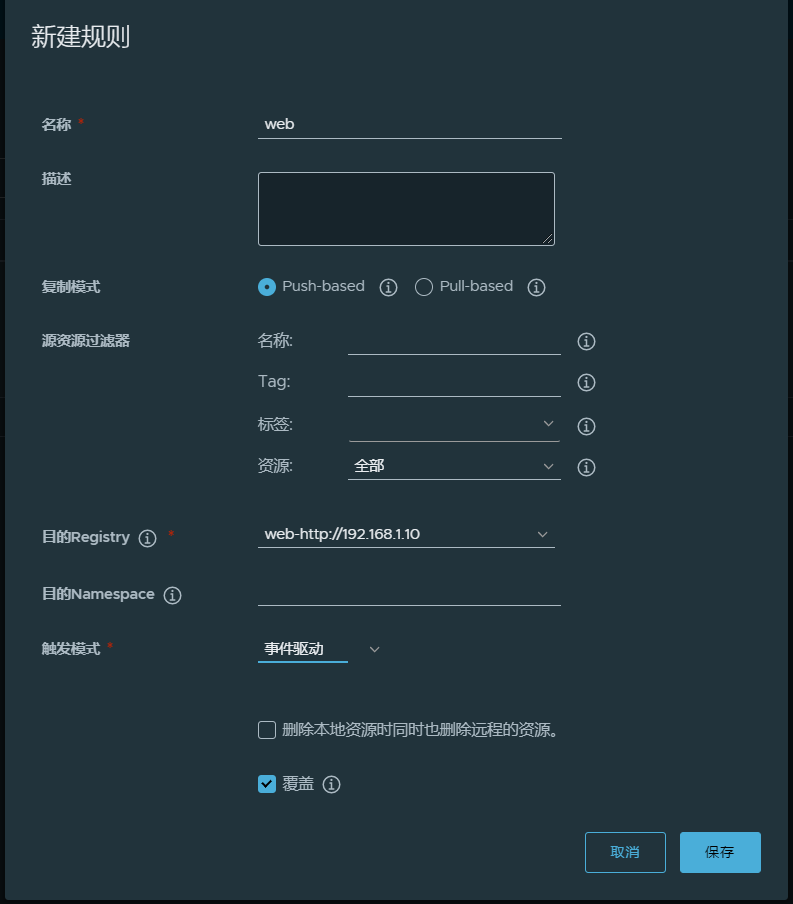Image resolution: width=793 pixels, height=904 pixels.
Task: Open the 触发模式 dropdown showing 事件驱动
Action: [x=319, y=649]
